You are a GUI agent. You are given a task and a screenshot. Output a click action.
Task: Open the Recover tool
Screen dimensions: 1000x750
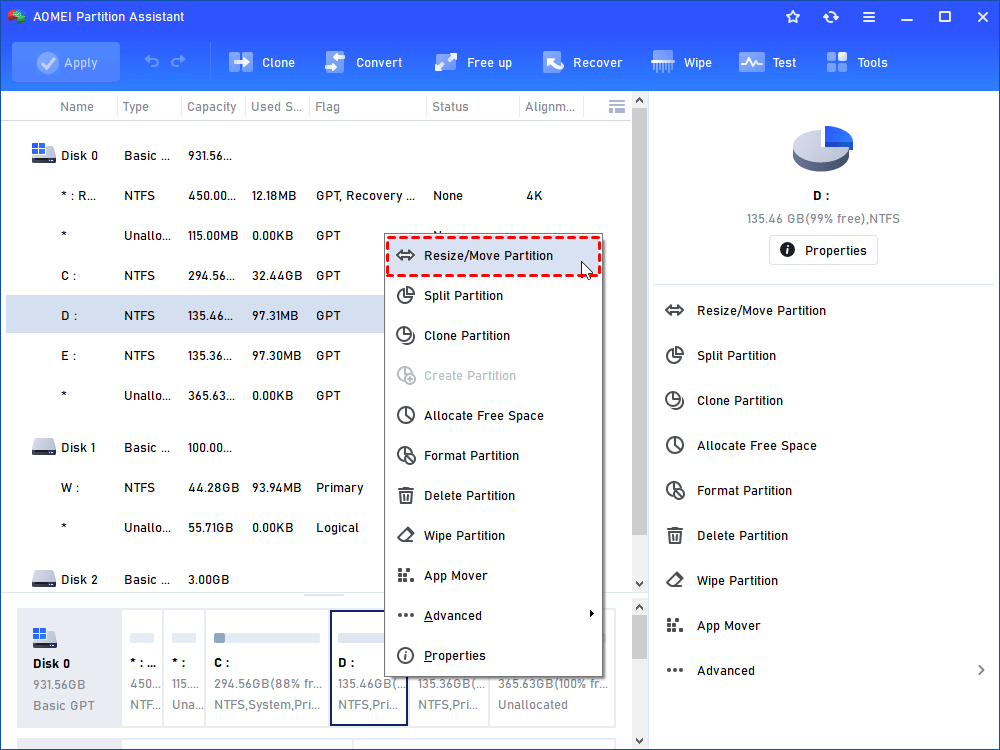click(582, 62)
